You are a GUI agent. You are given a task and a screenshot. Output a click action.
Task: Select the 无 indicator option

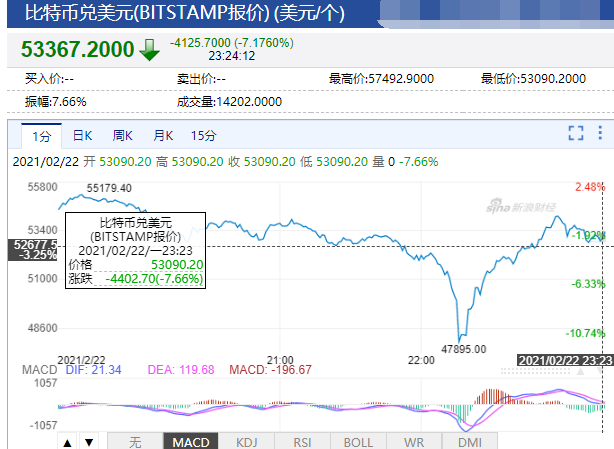(135, 442)
